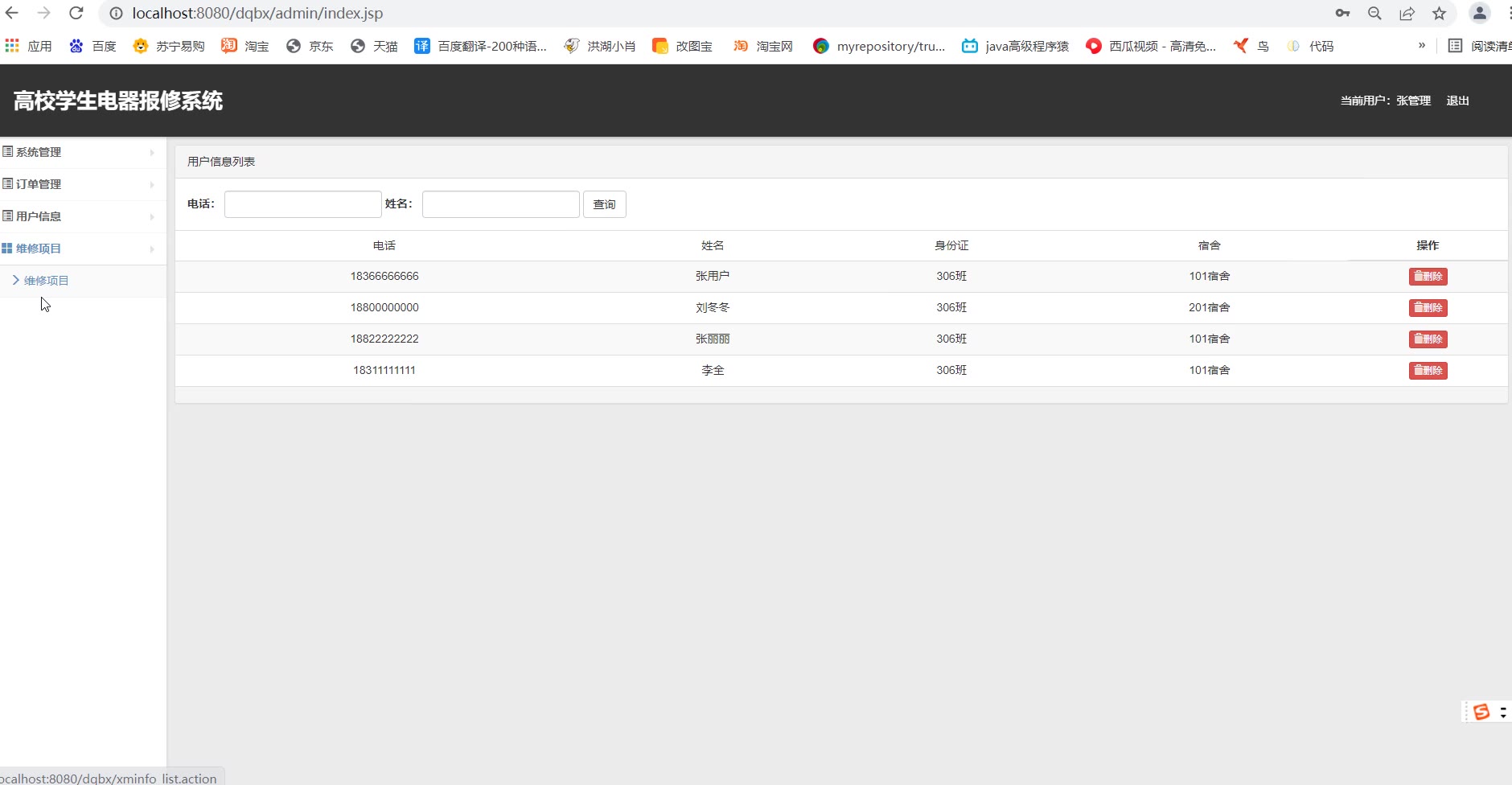Delete the user 张丽丽
The width and height of the screenshot is (1512, 785).
(1428, 339)
